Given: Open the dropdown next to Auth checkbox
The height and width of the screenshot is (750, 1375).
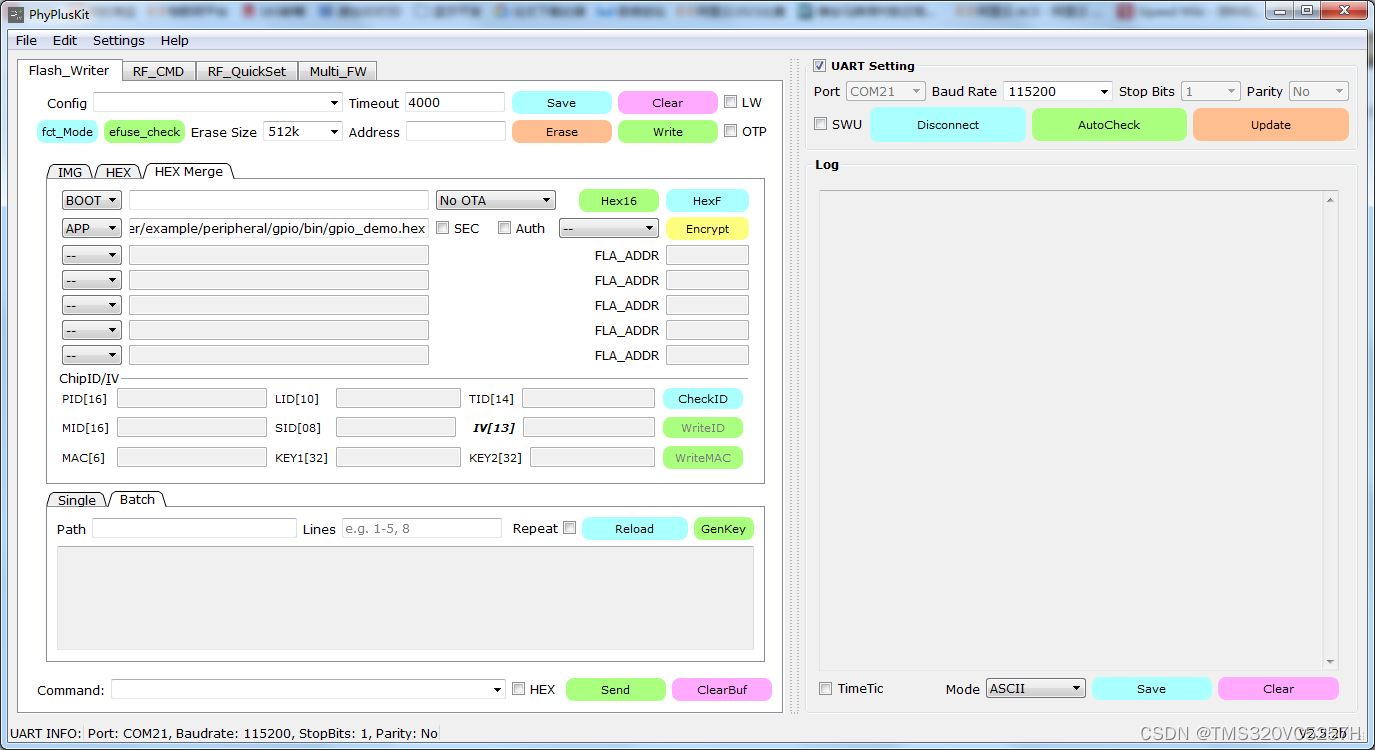Looking at the screenshot, I should (x=608, y=228).
